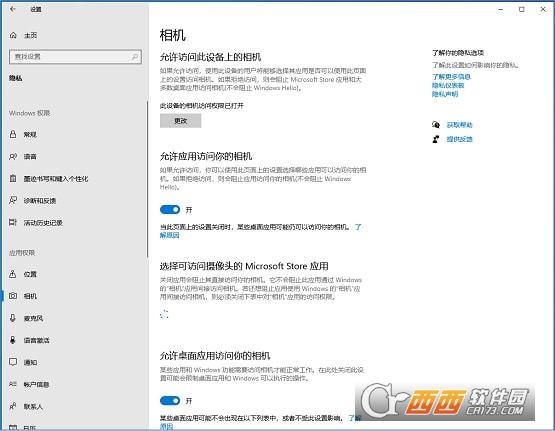Select the 位置 location icon entry
This screenshot has height=431, width=555.
pos(13,274)
